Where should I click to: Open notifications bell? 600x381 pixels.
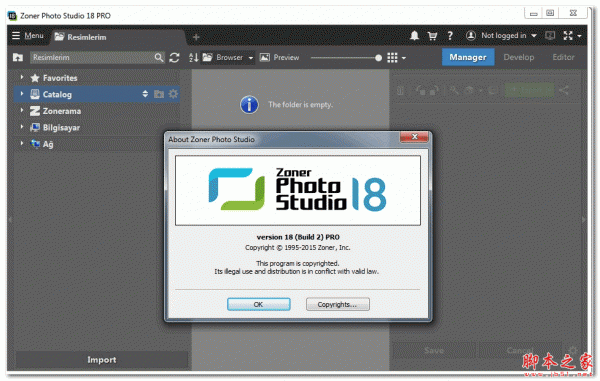point(414,36)
